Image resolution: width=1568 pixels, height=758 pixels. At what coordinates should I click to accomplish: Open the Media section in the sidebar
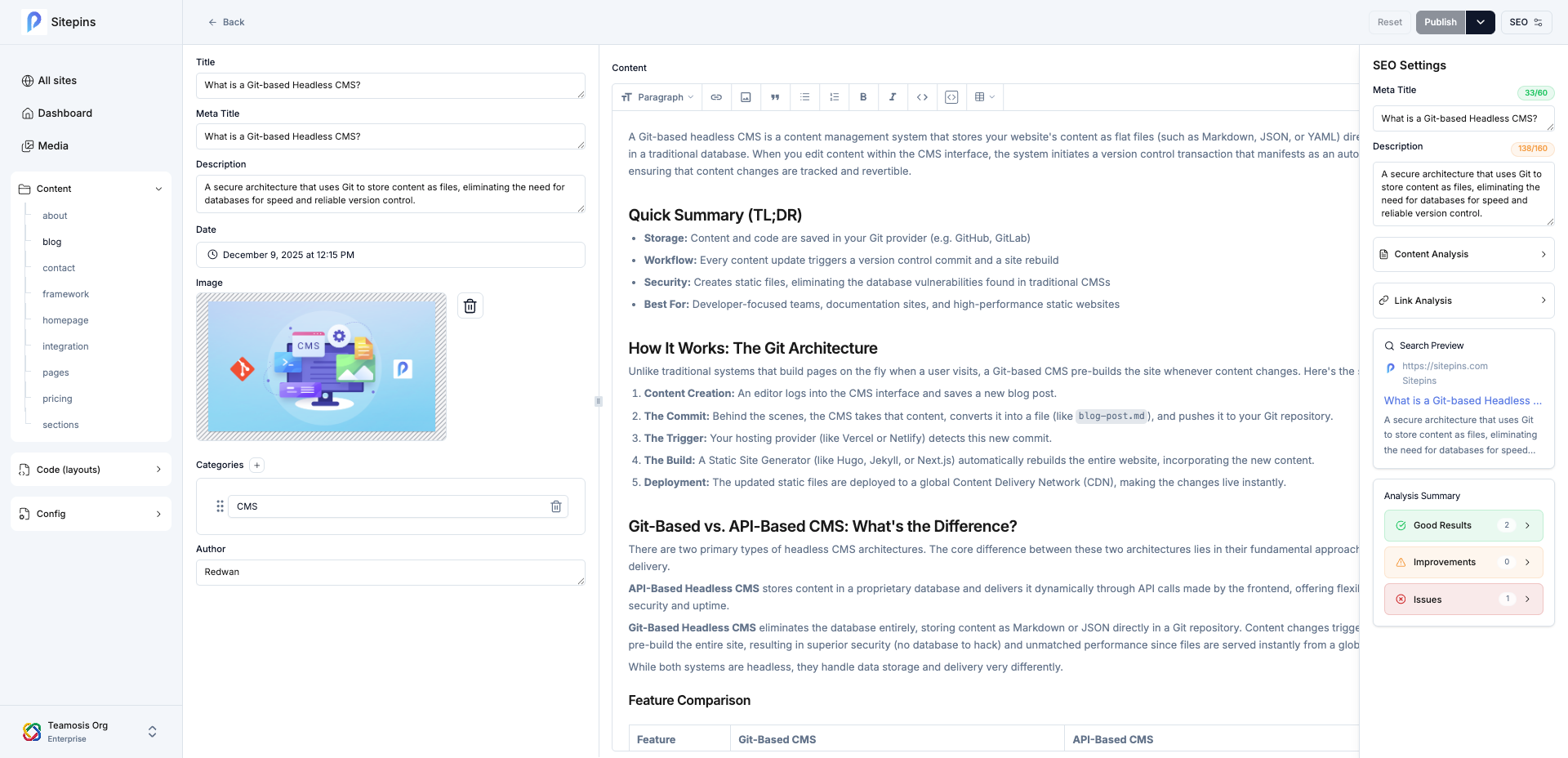(x=53, y=145)
